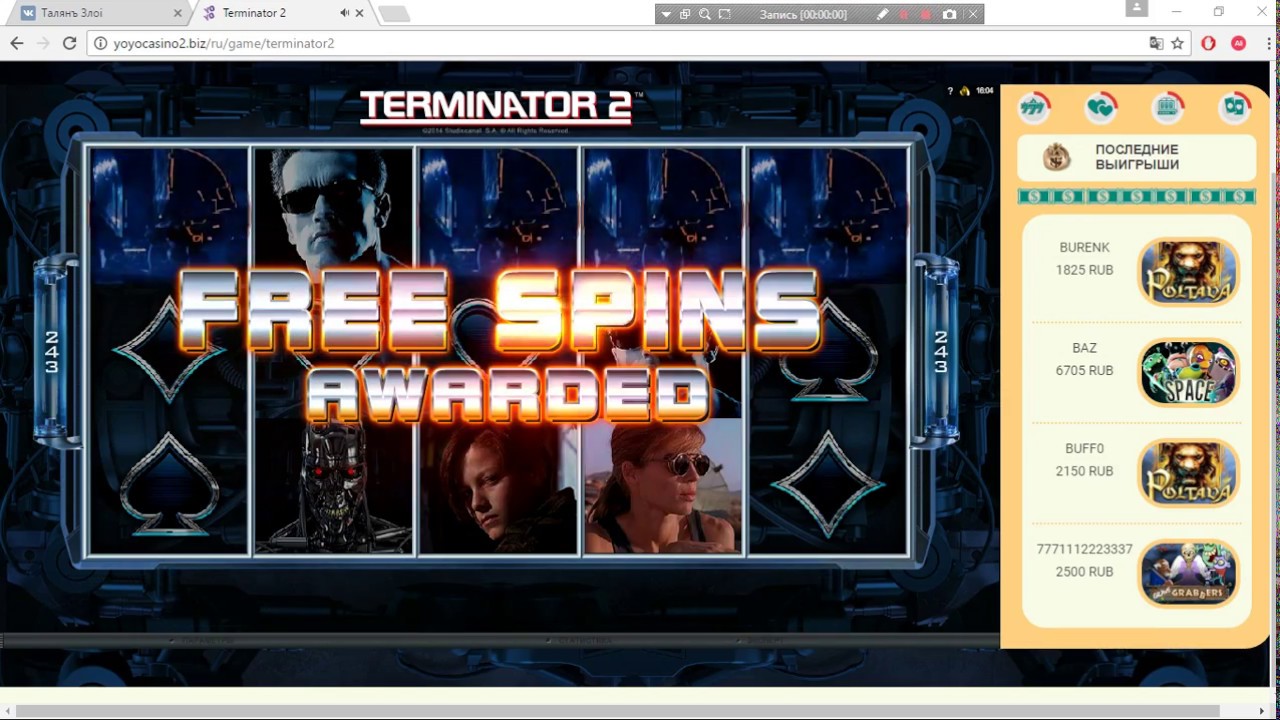View site information icon in address bar
The height and width of the screenshot is (720, 1280).
pos(100,43)
